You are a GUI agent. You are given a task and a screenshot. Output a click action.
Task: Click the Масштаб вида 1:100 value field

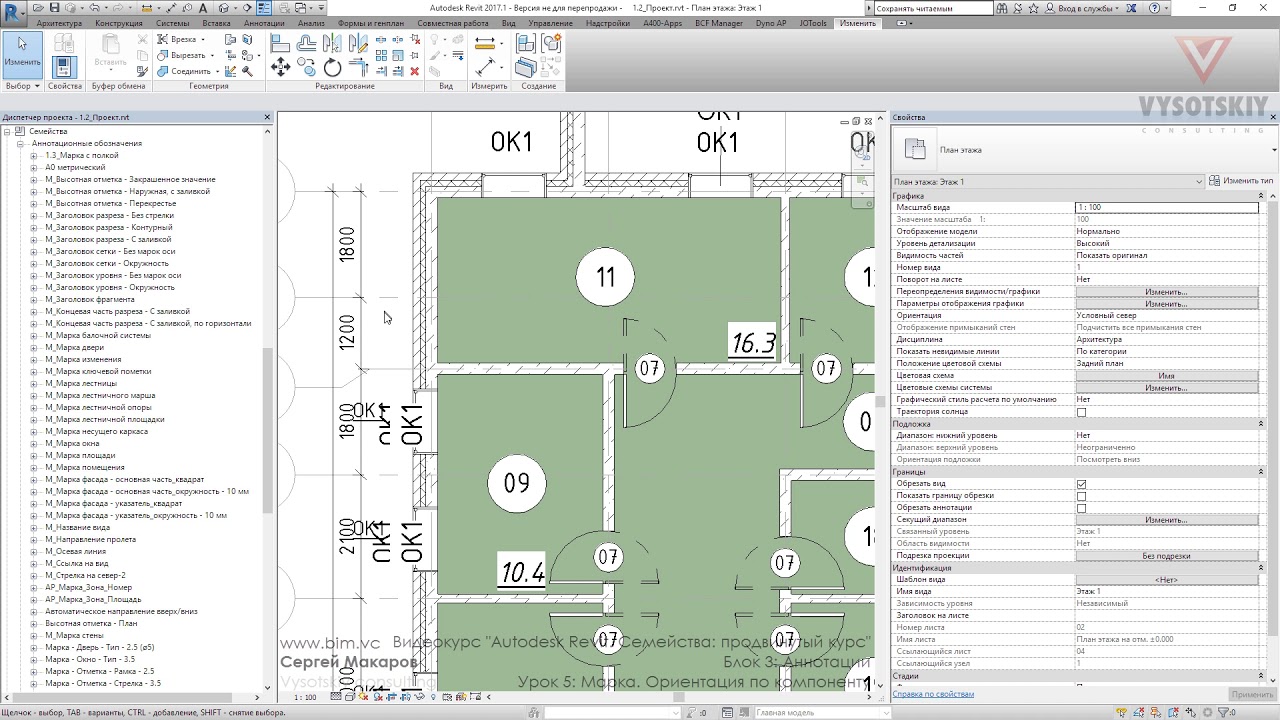(x=1166, y=207)
